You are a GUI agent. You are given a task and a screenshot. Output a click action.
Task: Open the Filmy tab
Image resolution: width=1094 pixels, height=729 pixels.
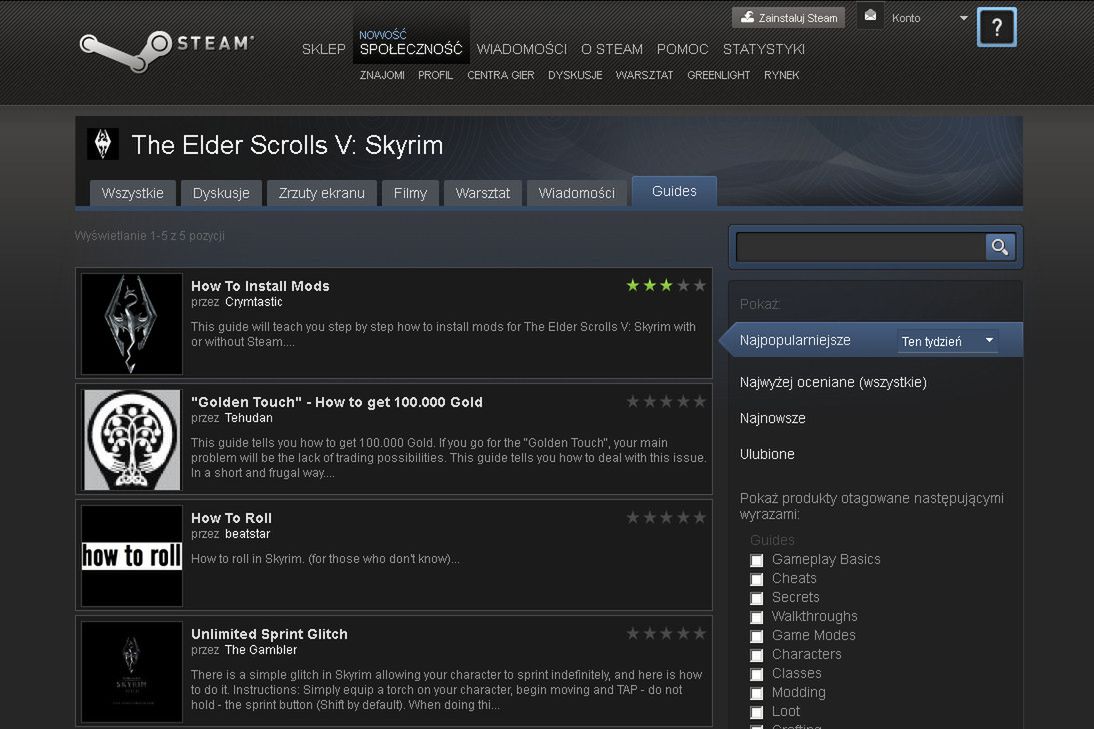click(410, 193)
